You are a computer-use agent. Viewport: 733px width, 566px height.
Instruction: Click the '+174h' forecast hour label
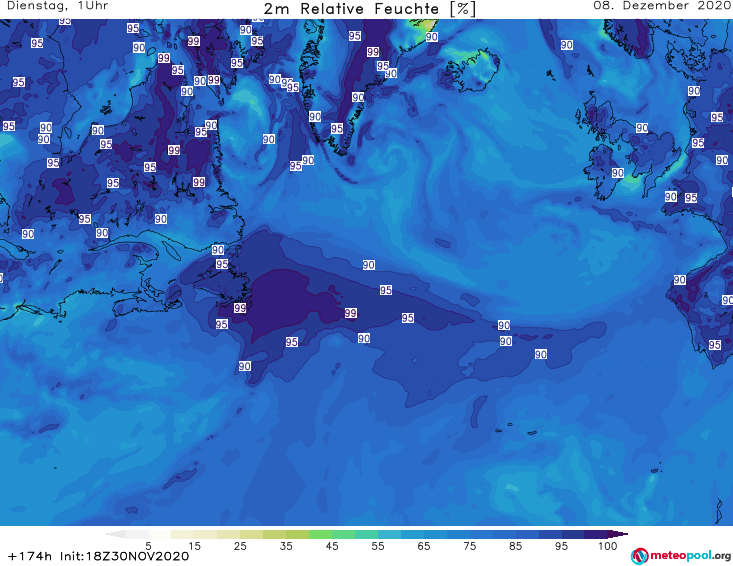[x=30, y=556]
